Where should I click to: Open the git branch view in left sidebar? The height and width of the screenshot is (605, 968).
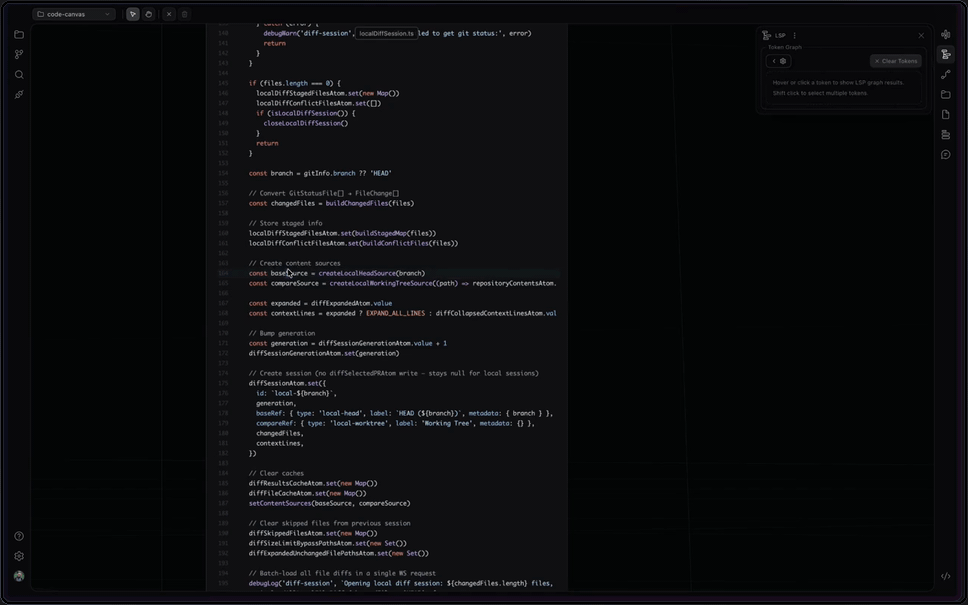pyautogui.click(x=19, y=54)
